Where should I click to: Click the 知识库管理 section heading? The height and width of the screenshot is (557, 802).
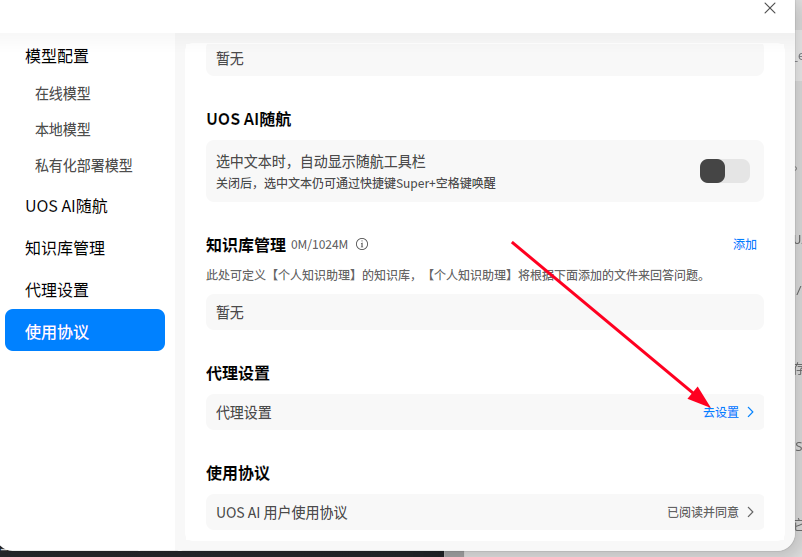[246, 246]
